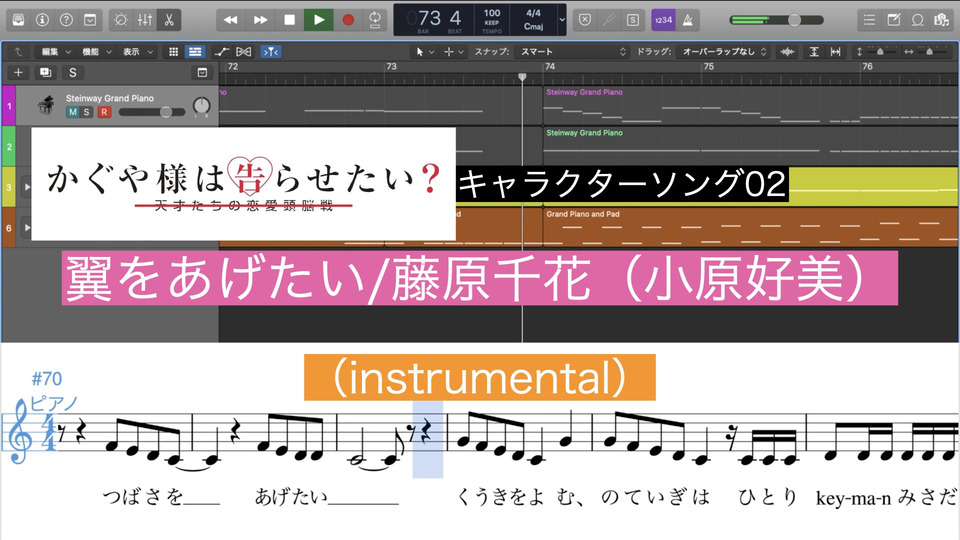Solo the Steinway Grand Piano track
The height and width of the screenshot is (540, 960).
tap(87, 112)
